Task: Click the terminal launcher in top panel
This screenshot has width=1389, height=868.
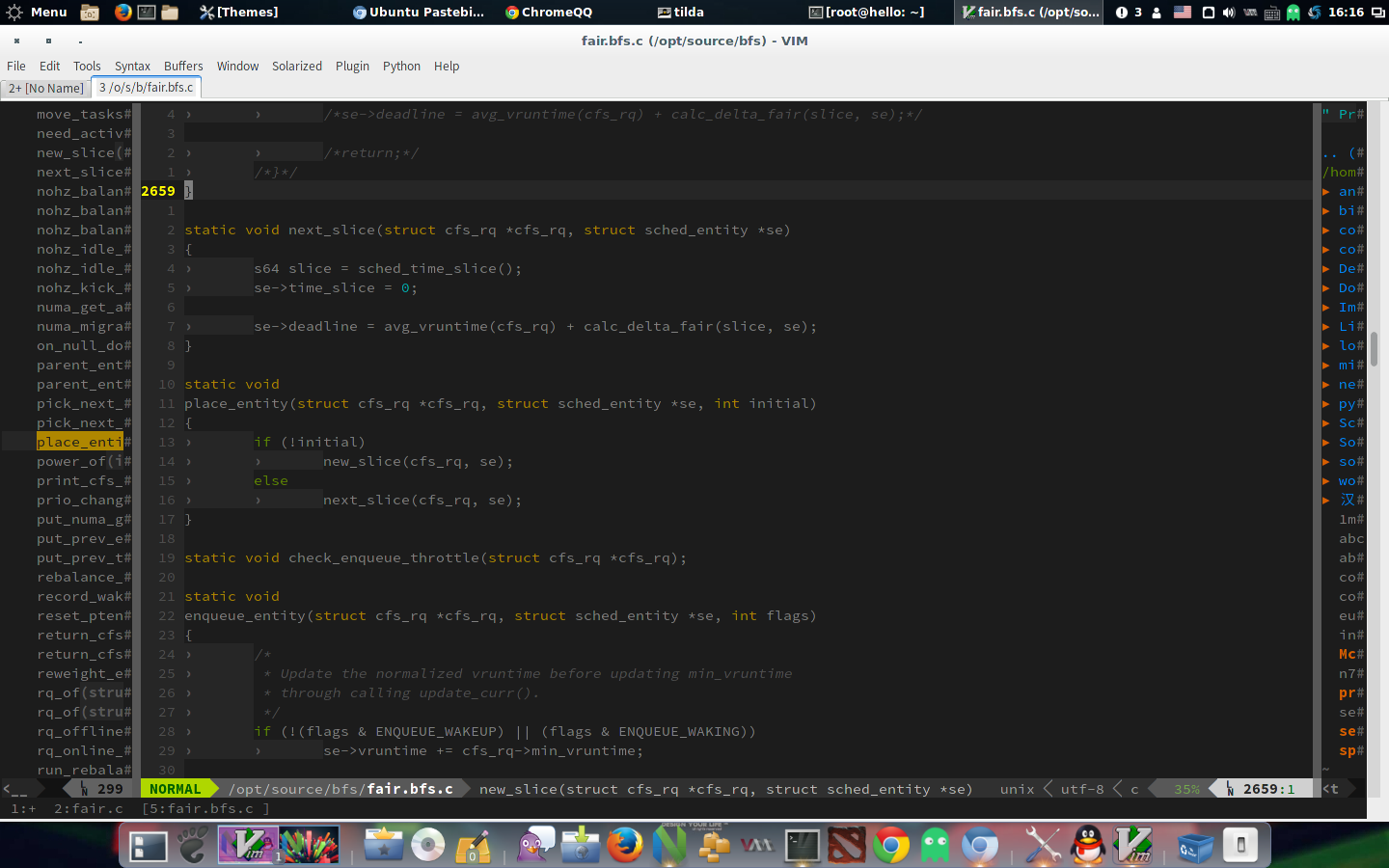Action: 147,12
